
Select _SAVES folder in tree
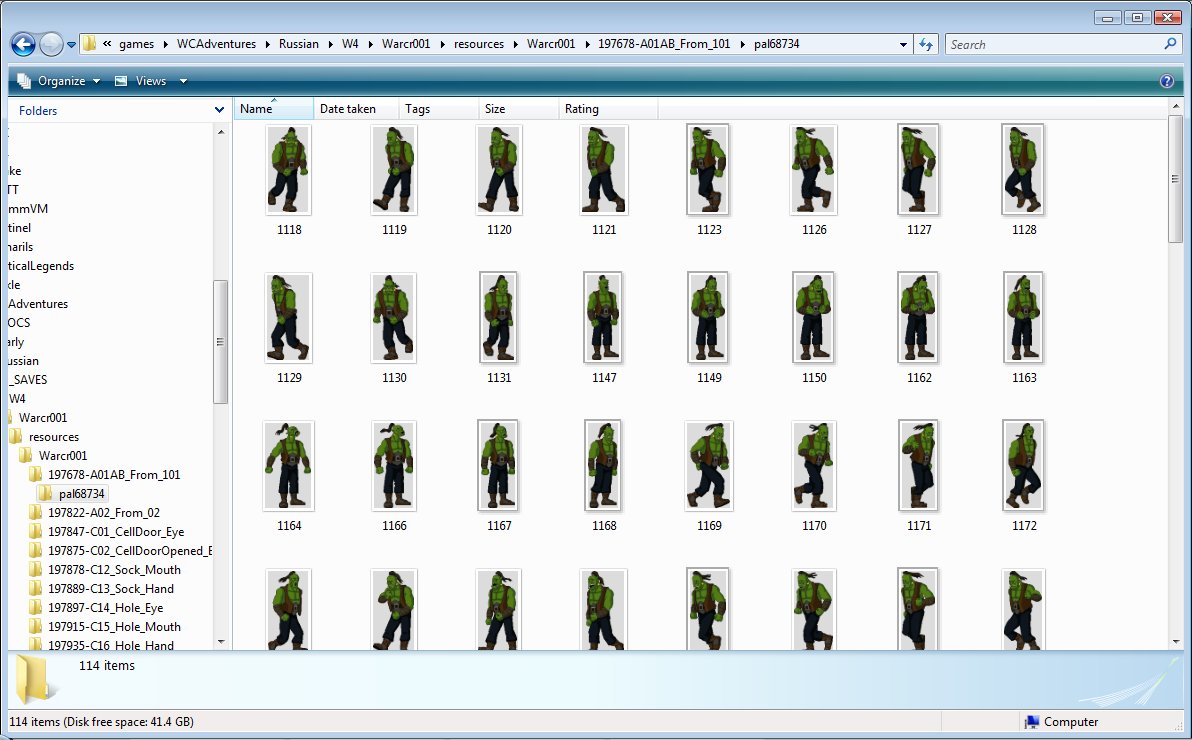point(28,380)
